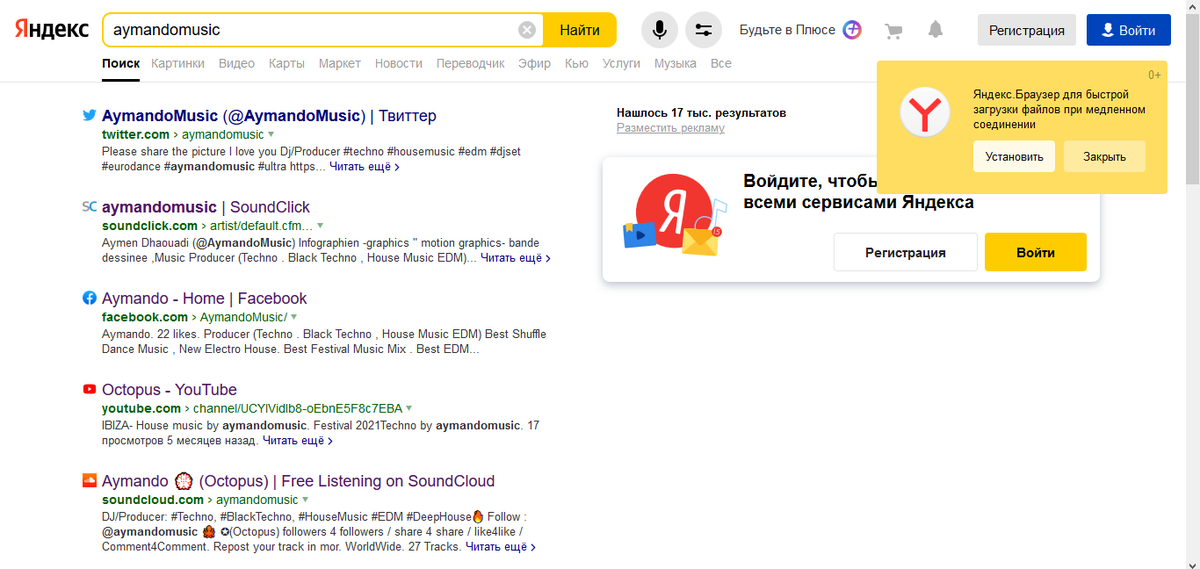1200x569 pixels.
Task: Click the youtube.com green URL
Action: pyautogui.click(x=141, y=408)
